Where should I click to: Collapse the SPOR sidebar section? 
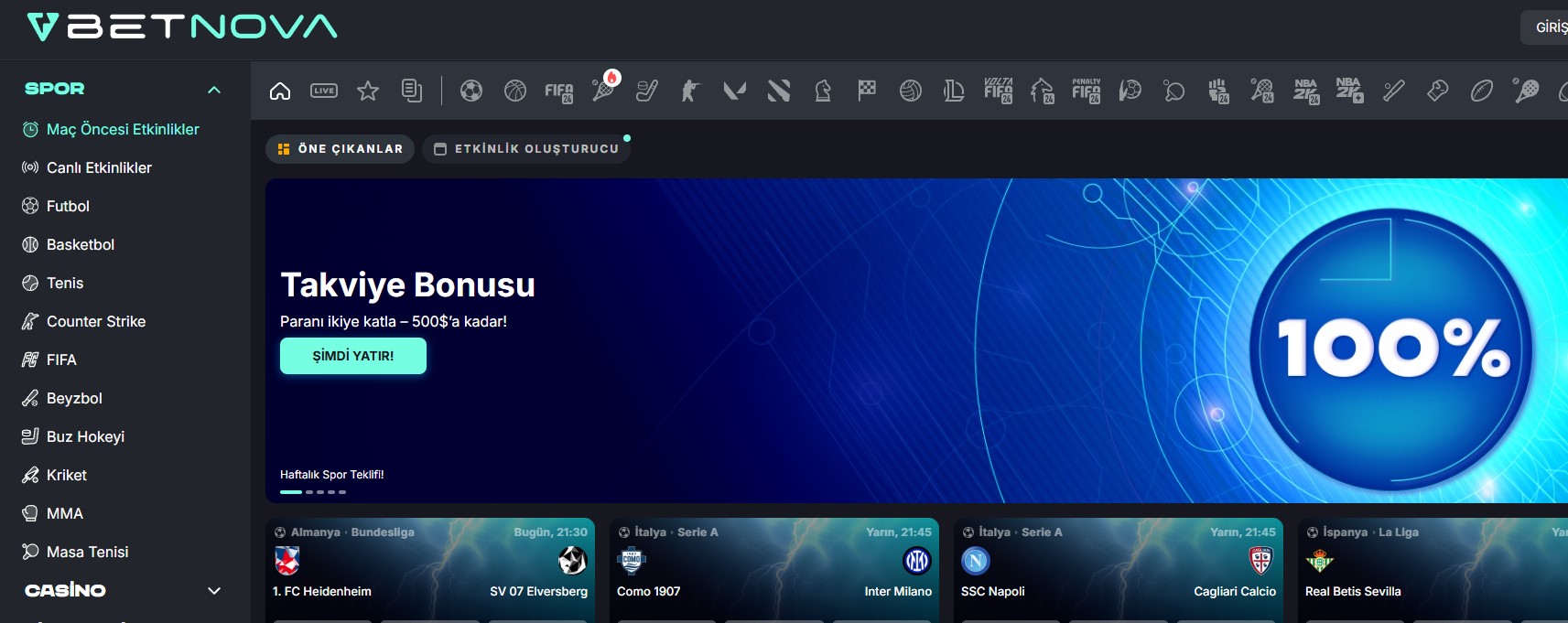pos(214,90)
